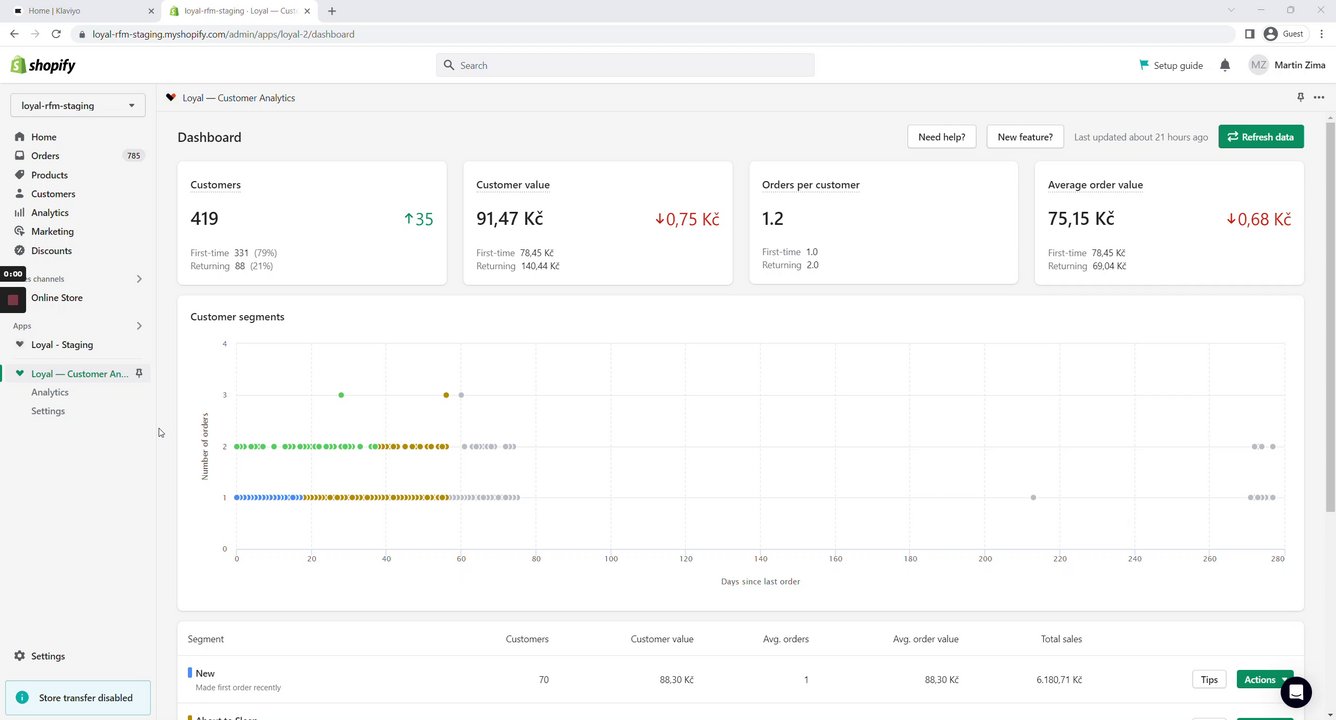Open Discounts in the sidebar
This screenshot has height=720, width=1336.
tap(51, 251)
